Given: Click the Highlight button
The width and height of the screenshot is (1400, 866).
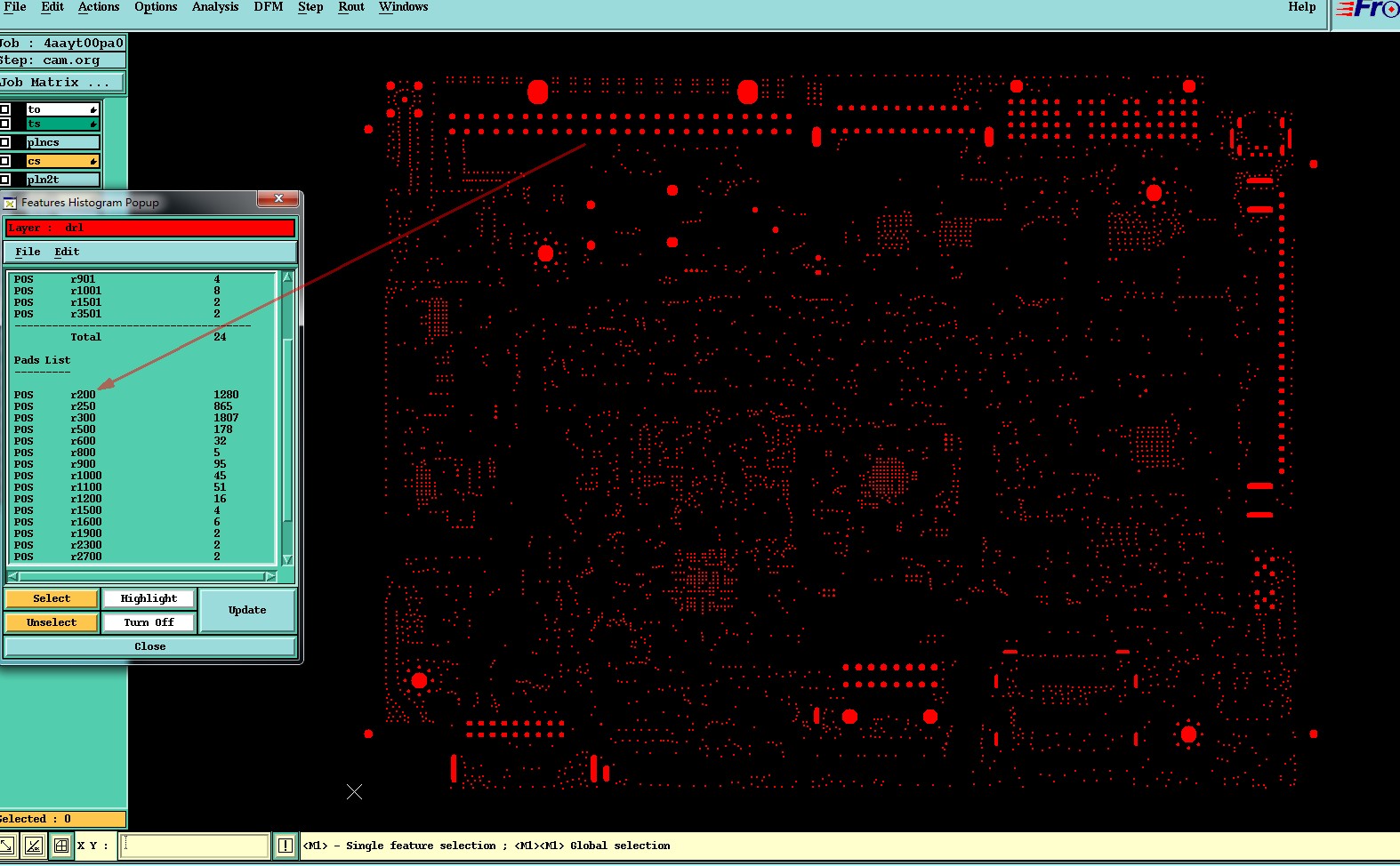Looking at the screenshot, I should point(149,598).
